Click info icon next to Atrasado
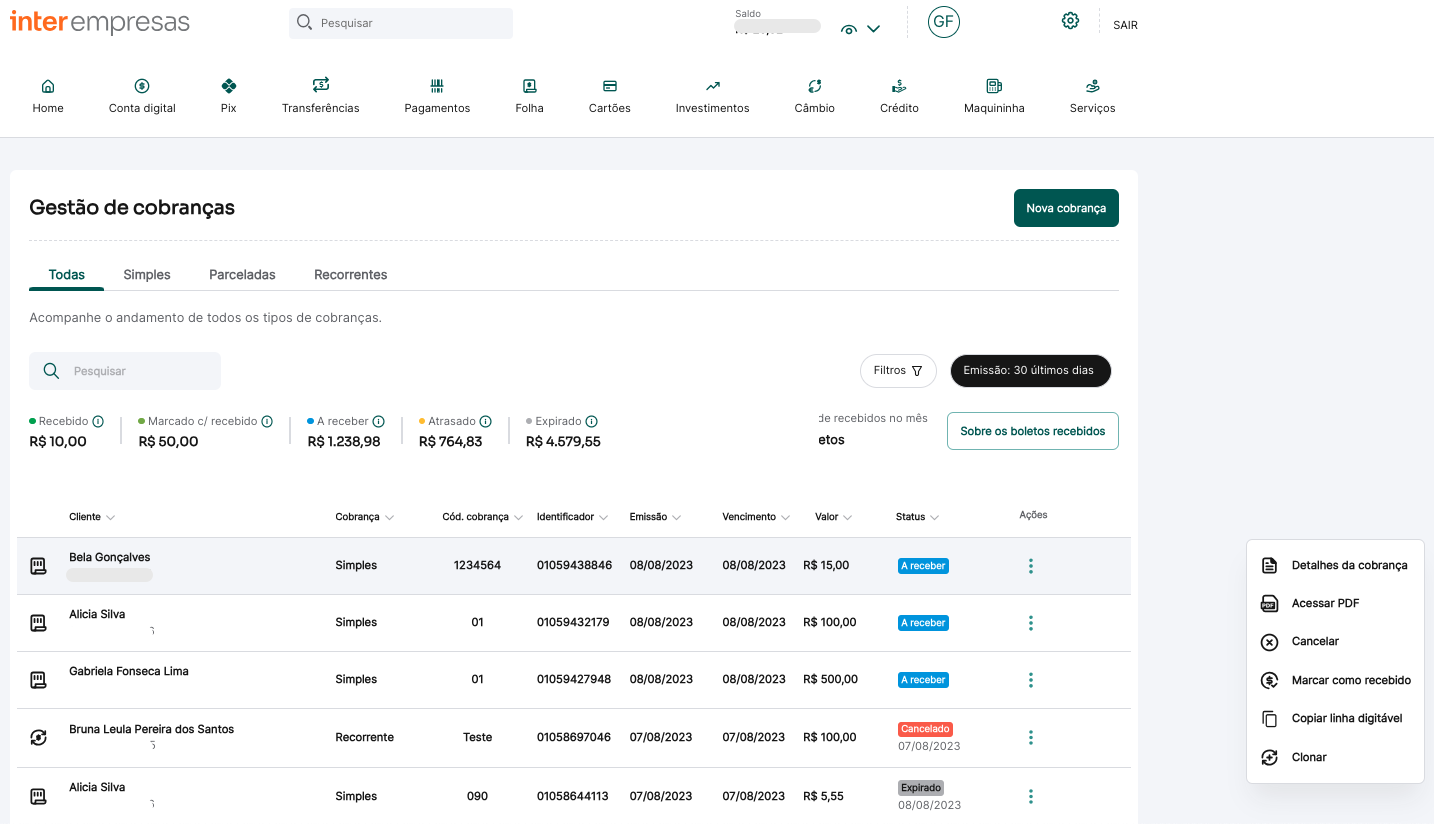Screen dimensions: 1434x824 click(x=485, y=421)
